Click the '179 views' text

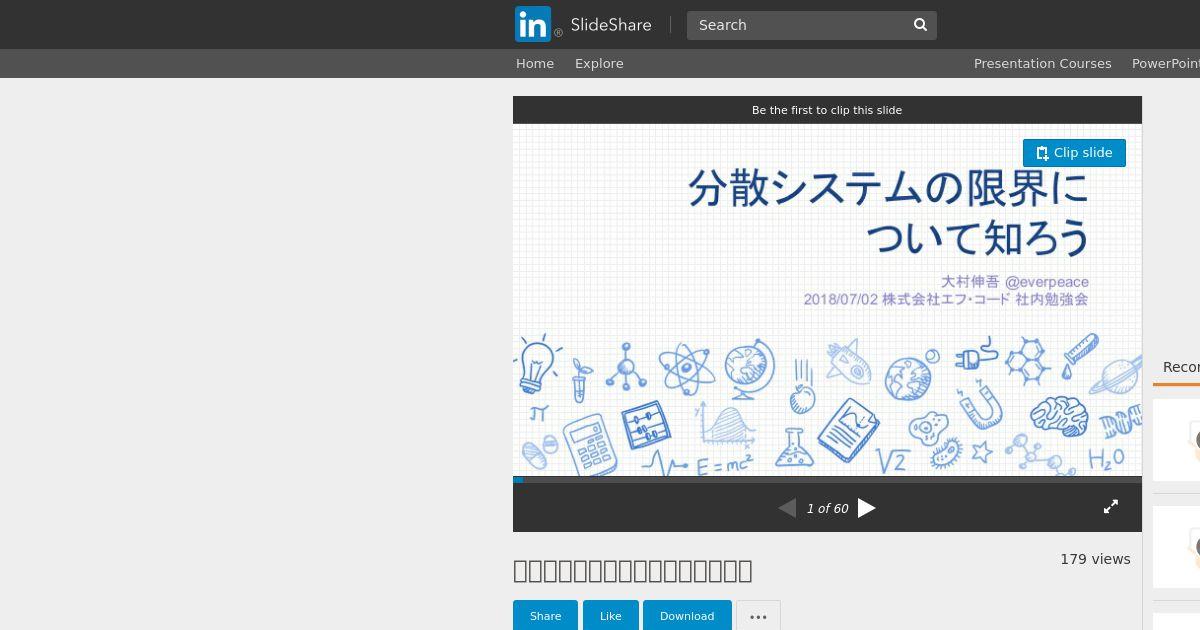coord(1095,559)
